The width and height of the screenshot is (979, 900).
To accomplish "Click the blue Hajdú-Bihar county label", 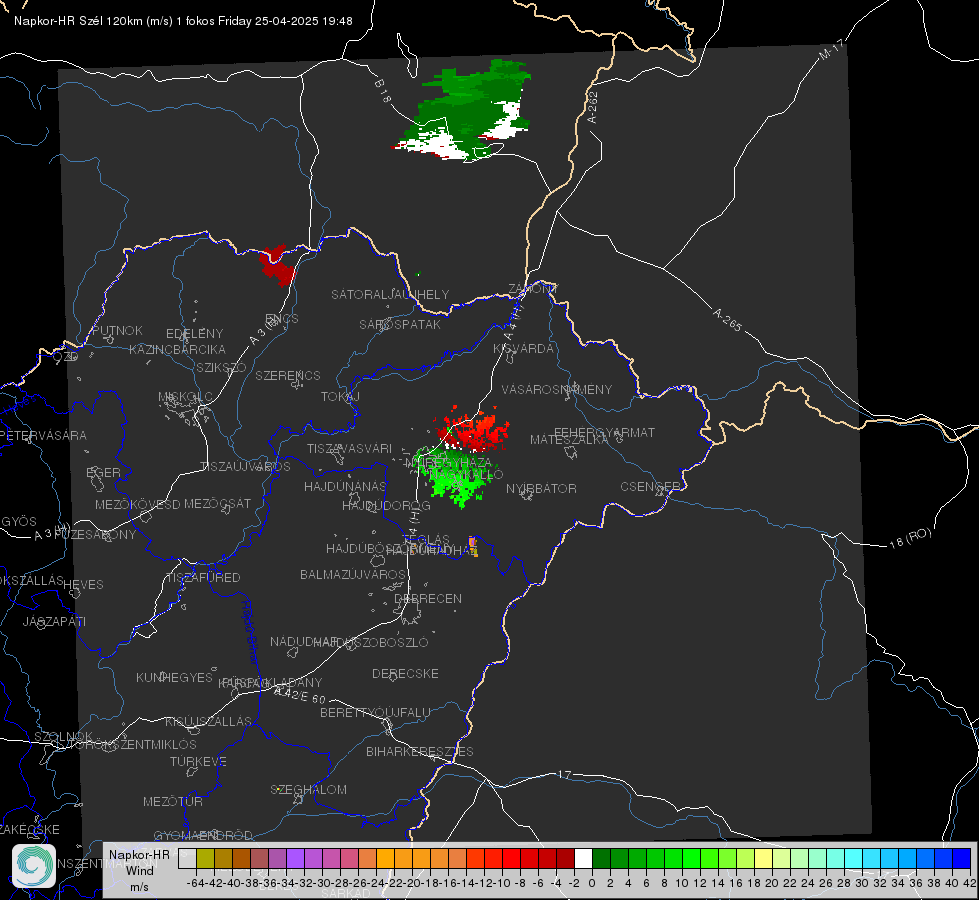I will click(x=250, y=632).
